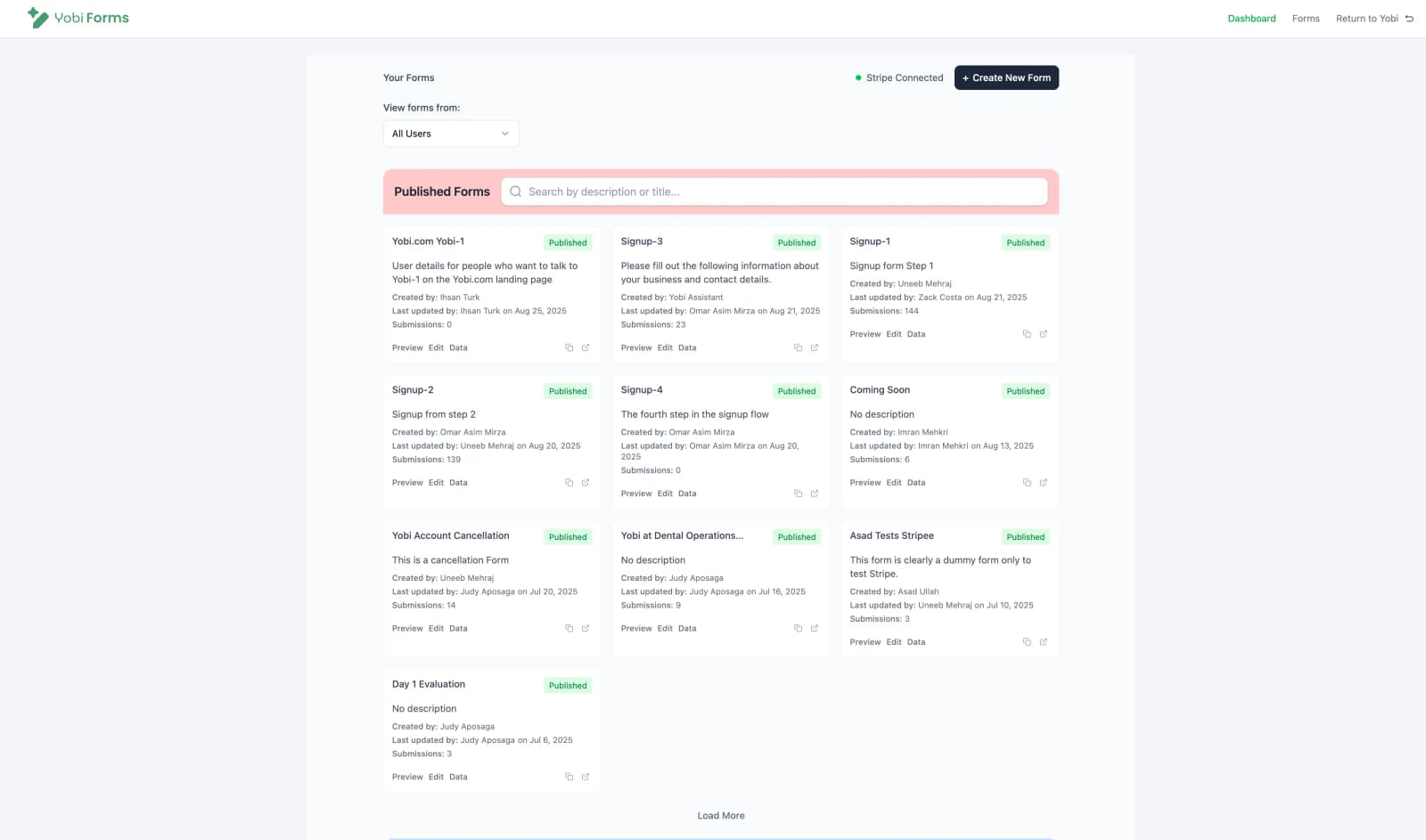Go to Forms in top navigation
The width and height of the screenshot is (1426, 840).
(x=1306, y=19)
